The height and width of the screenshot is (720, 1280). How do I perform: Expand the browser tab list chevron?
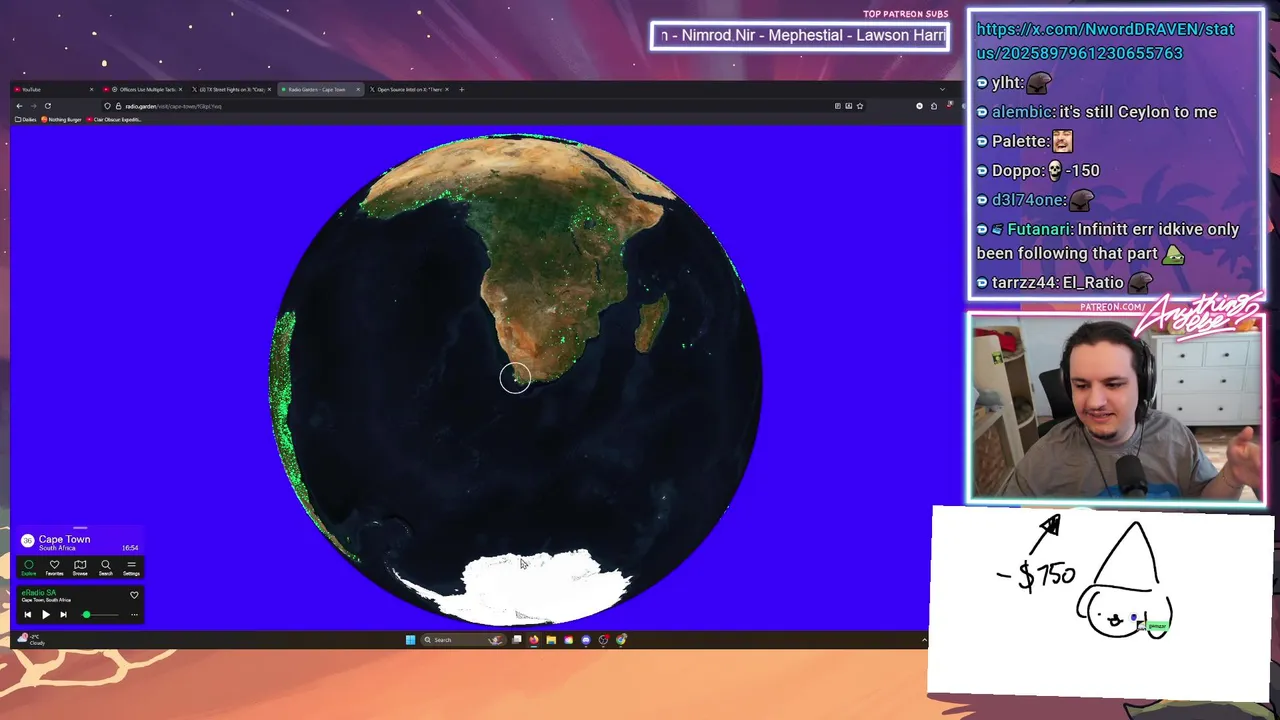click(x=942, y=89)
